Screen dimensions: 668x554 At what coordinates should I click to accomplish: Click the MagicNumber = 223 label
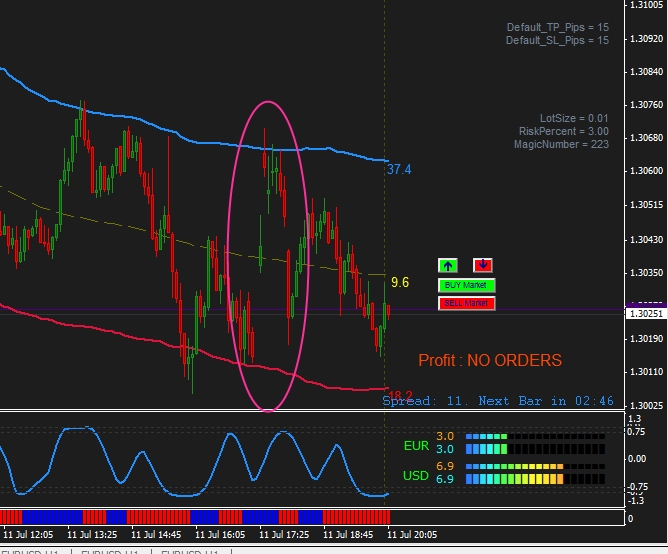point(561,144)
